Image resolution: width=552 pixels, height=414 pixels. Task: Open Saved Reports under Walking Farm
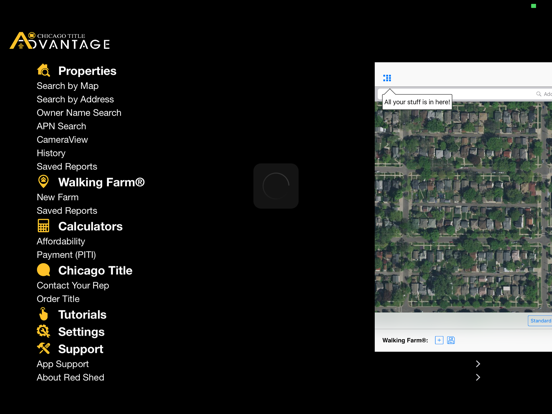(x=67, y=211)
